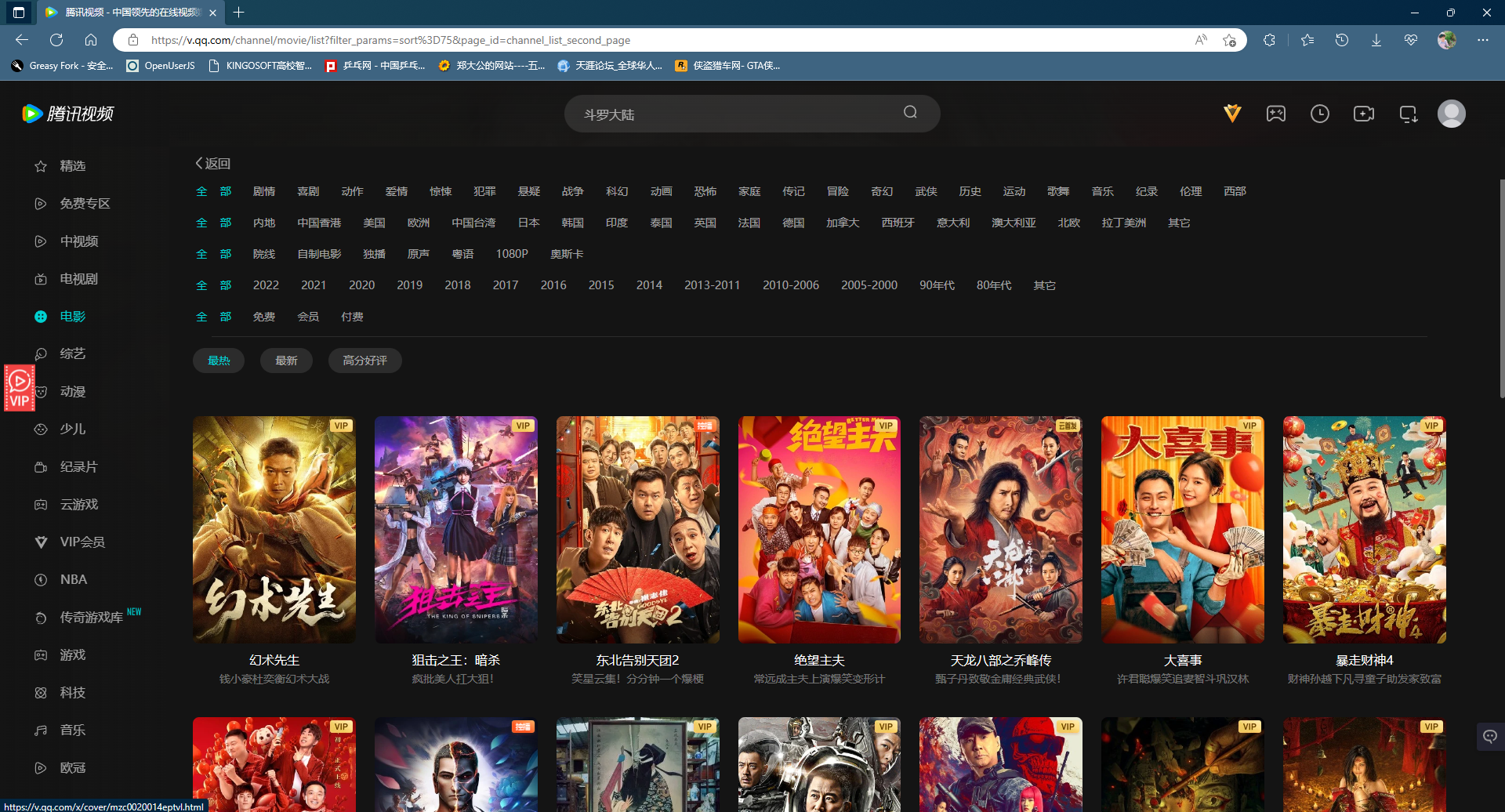Open NBA in the sidebar

point(73,580)
